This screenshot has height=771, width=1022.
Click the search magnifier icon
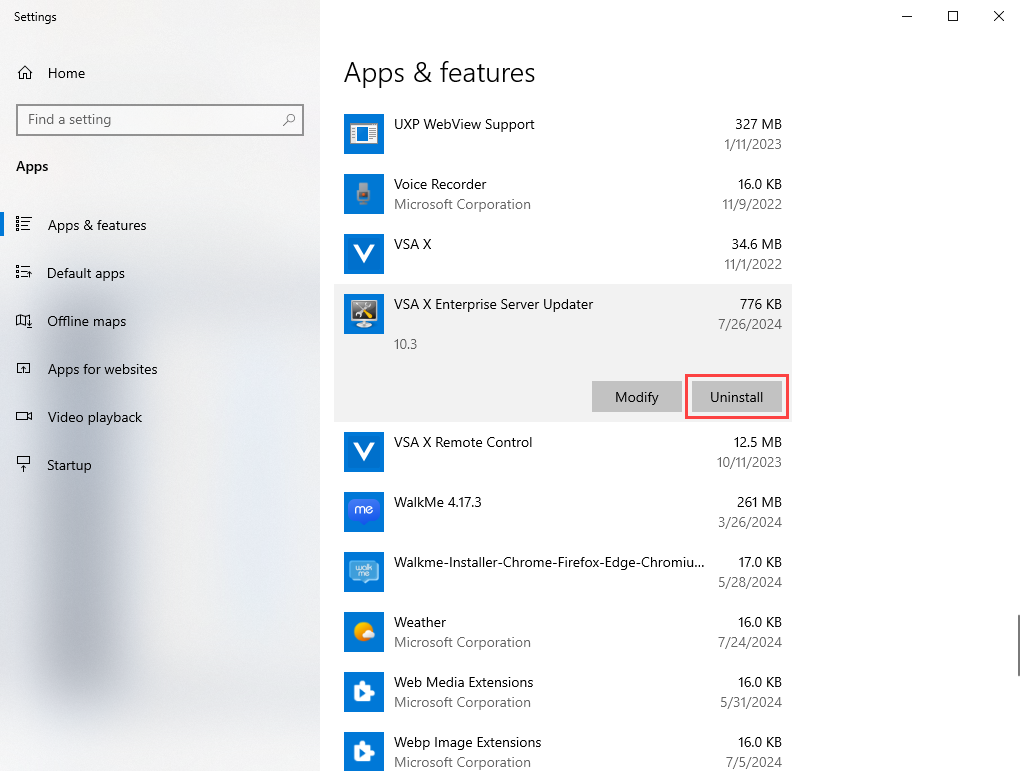(289, 120)
